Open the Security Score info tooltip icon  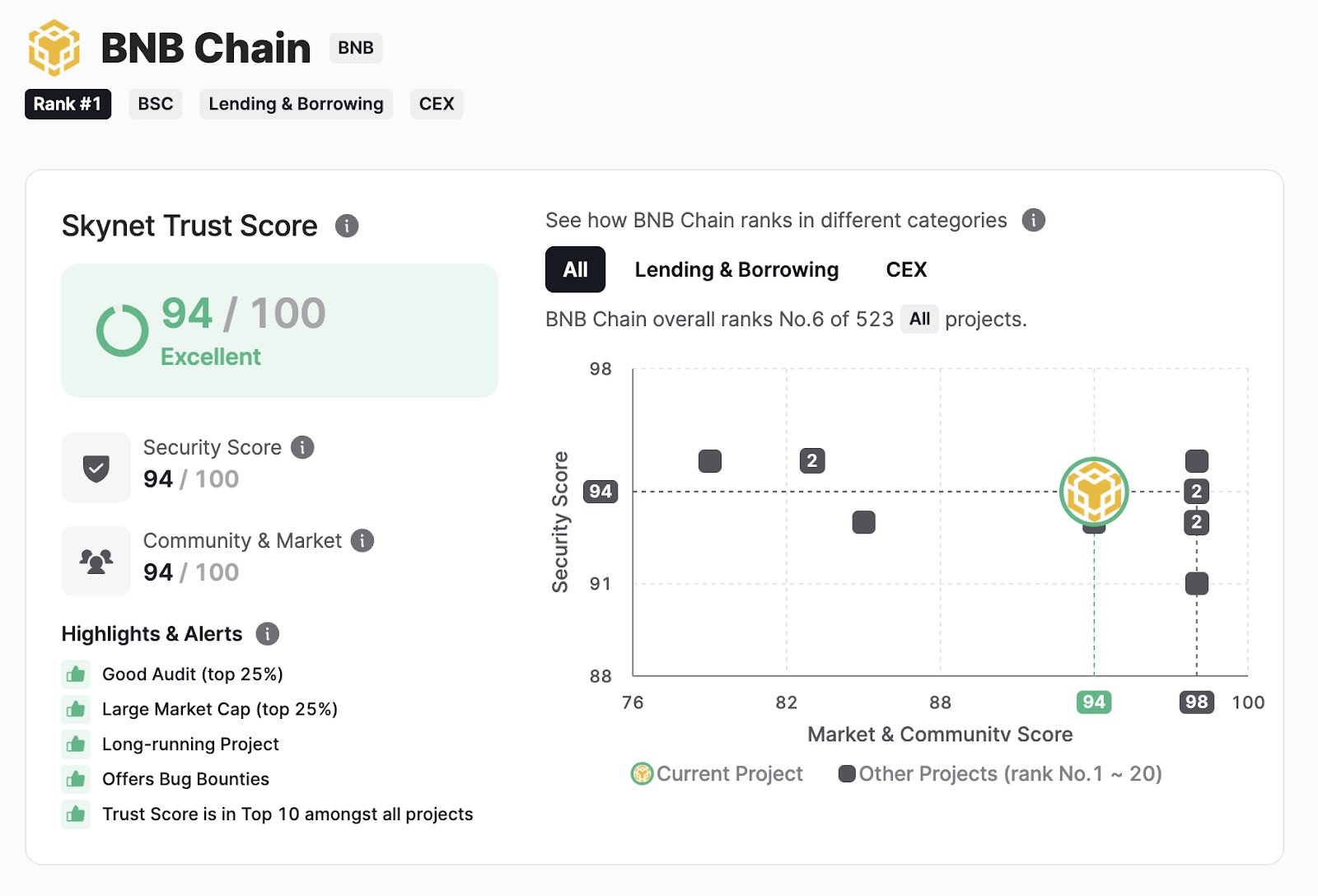pyautogui.click(x=302, y=447)
